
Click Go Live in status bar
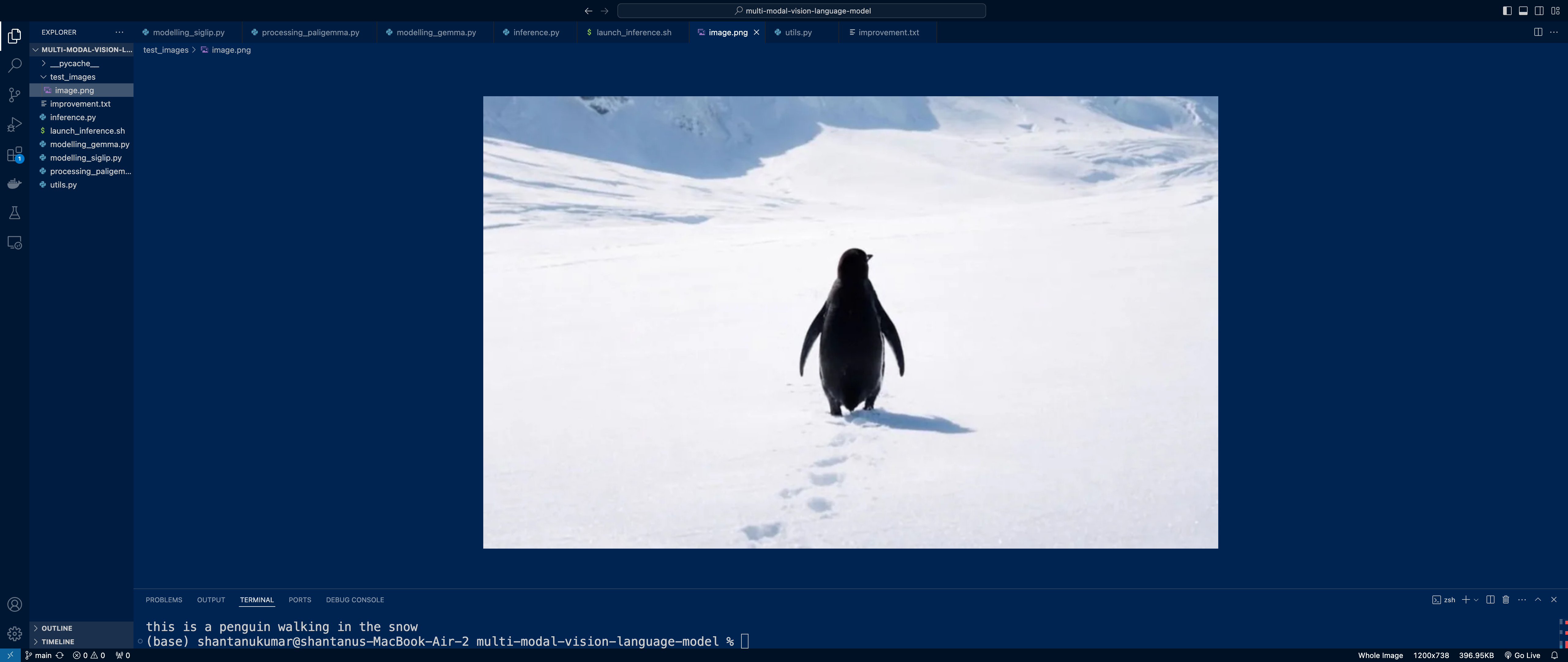[x=1522, y=655]
